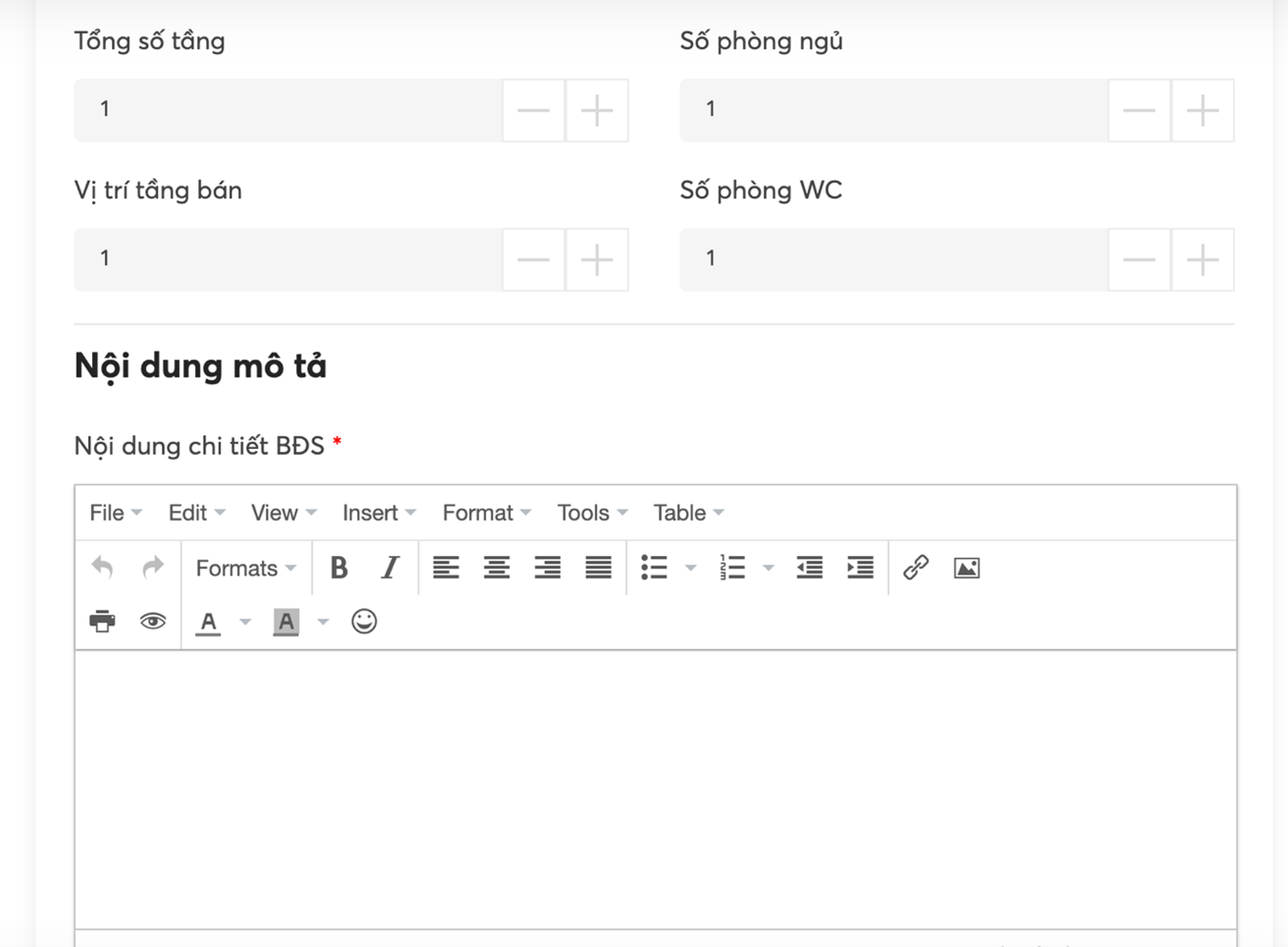The width and height of the screenshot is (1288, 947).
Task: Decrease indent of paragraph
Action: pos(810,568)
